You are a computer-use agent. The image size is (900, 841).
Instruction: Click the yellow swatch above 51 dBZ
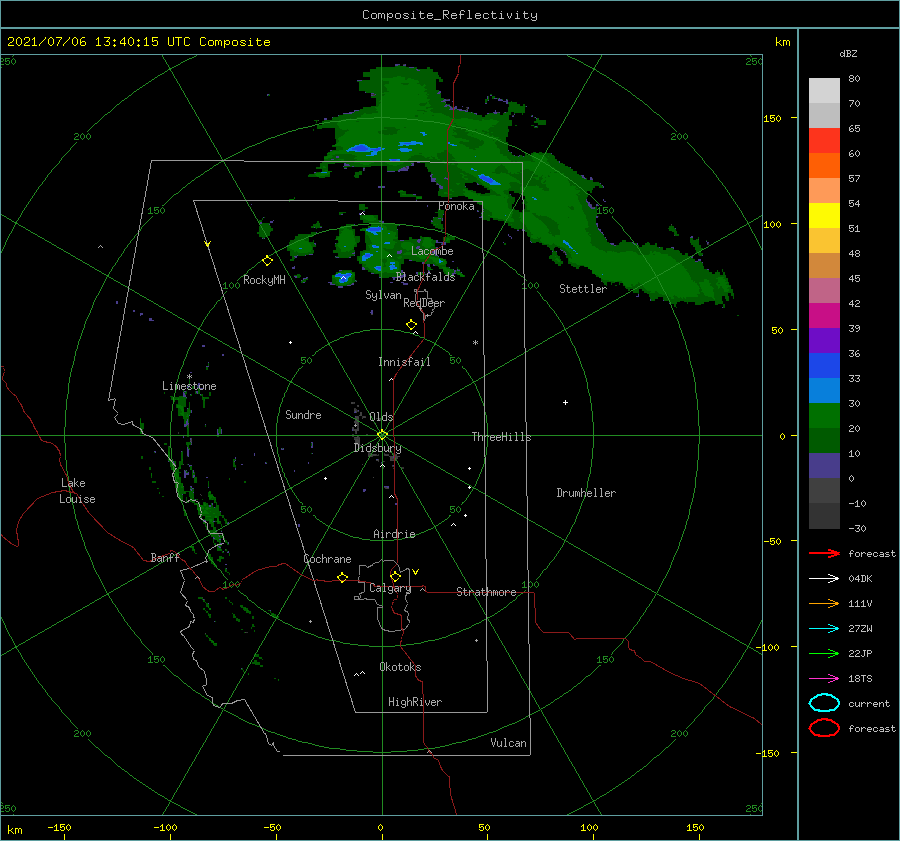click(x=824, y=216)
